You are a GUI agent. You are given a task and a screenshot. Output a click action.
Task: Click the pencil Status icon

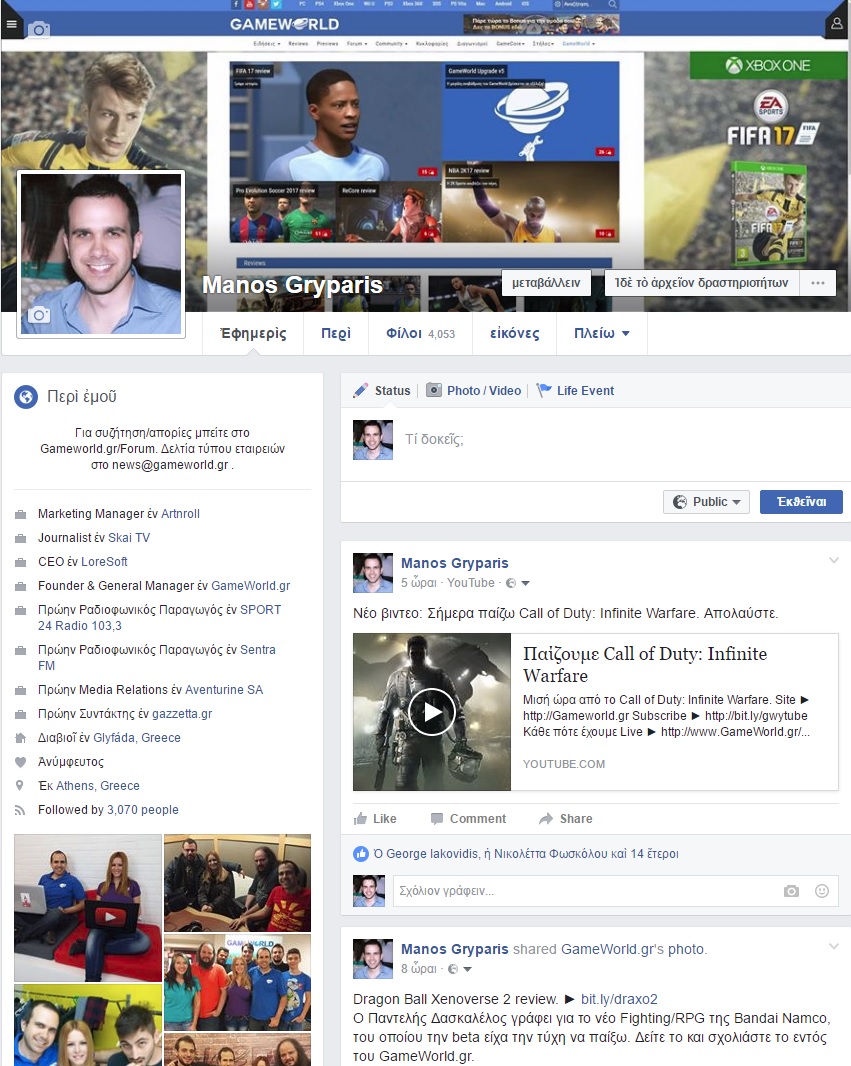pos(360,390)
